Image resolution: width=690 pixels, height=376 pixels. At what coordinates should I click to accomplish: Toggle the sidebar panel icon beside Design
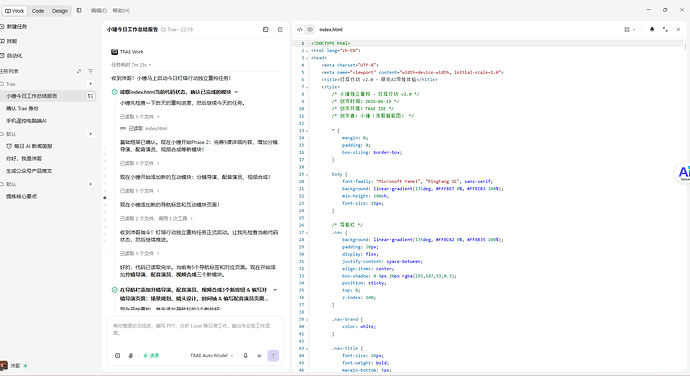(79, 10)
